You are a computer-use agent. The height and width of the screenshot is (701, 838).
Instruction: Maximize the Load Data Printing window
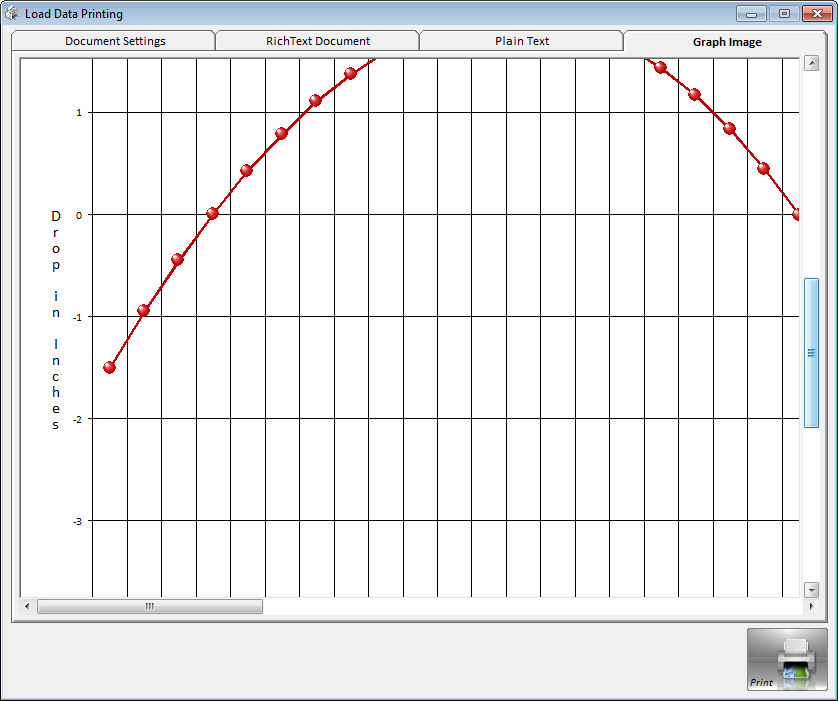click(784, 14)
